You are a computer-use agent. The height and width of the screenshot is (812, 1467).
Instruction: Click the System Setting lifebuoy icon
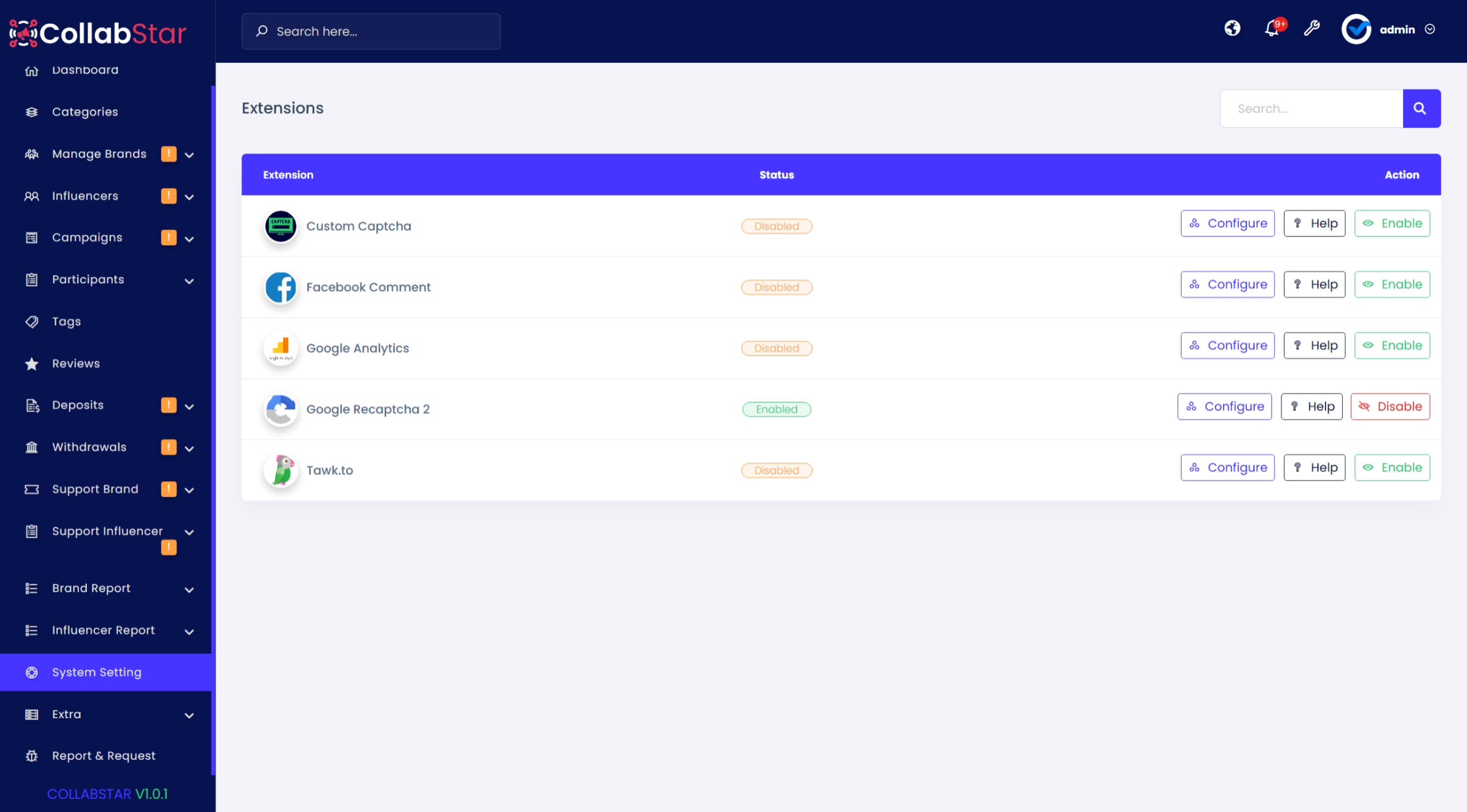point(32,672)
